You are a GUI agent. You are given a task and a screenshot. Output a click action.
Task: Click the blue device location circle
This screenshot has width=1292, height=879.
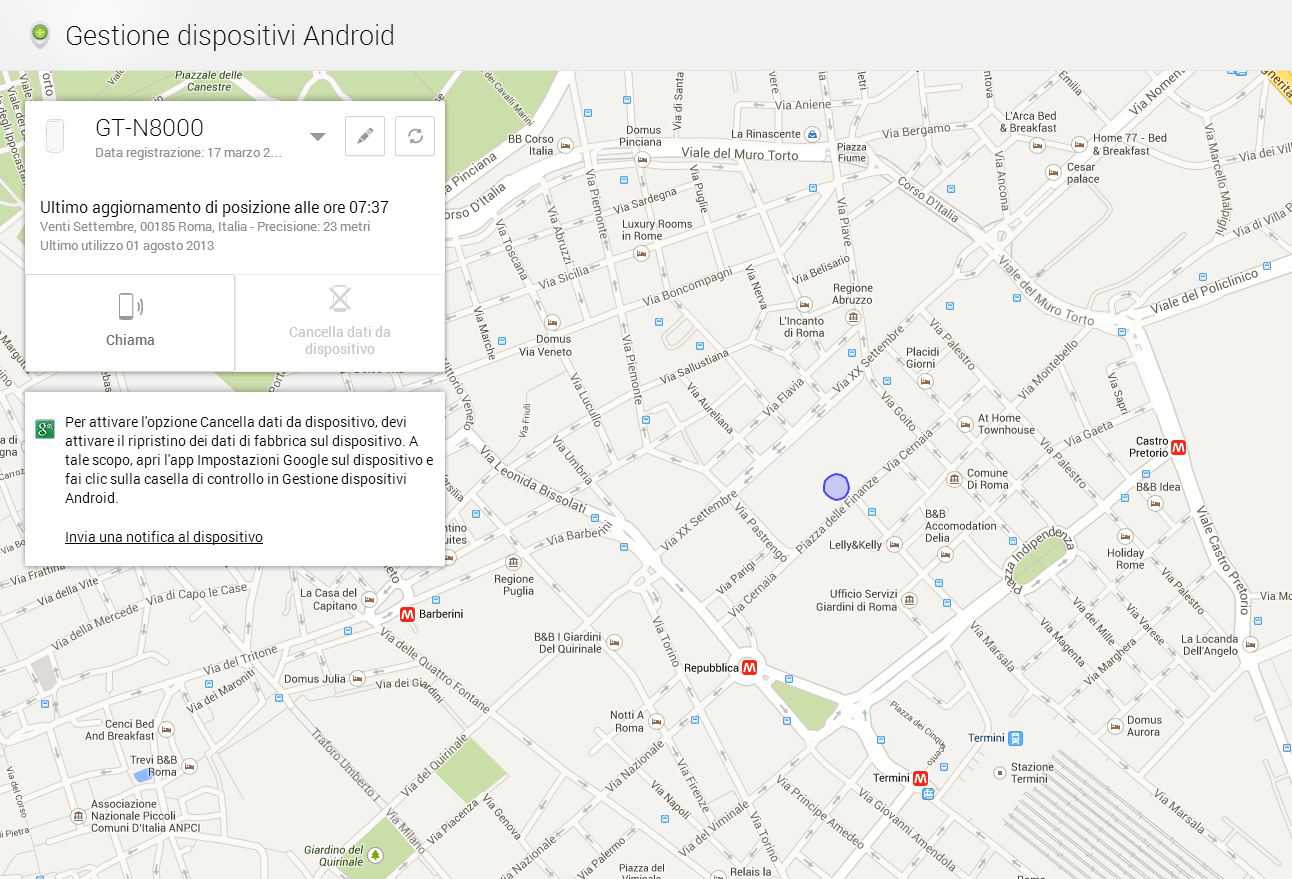(836, 487)
